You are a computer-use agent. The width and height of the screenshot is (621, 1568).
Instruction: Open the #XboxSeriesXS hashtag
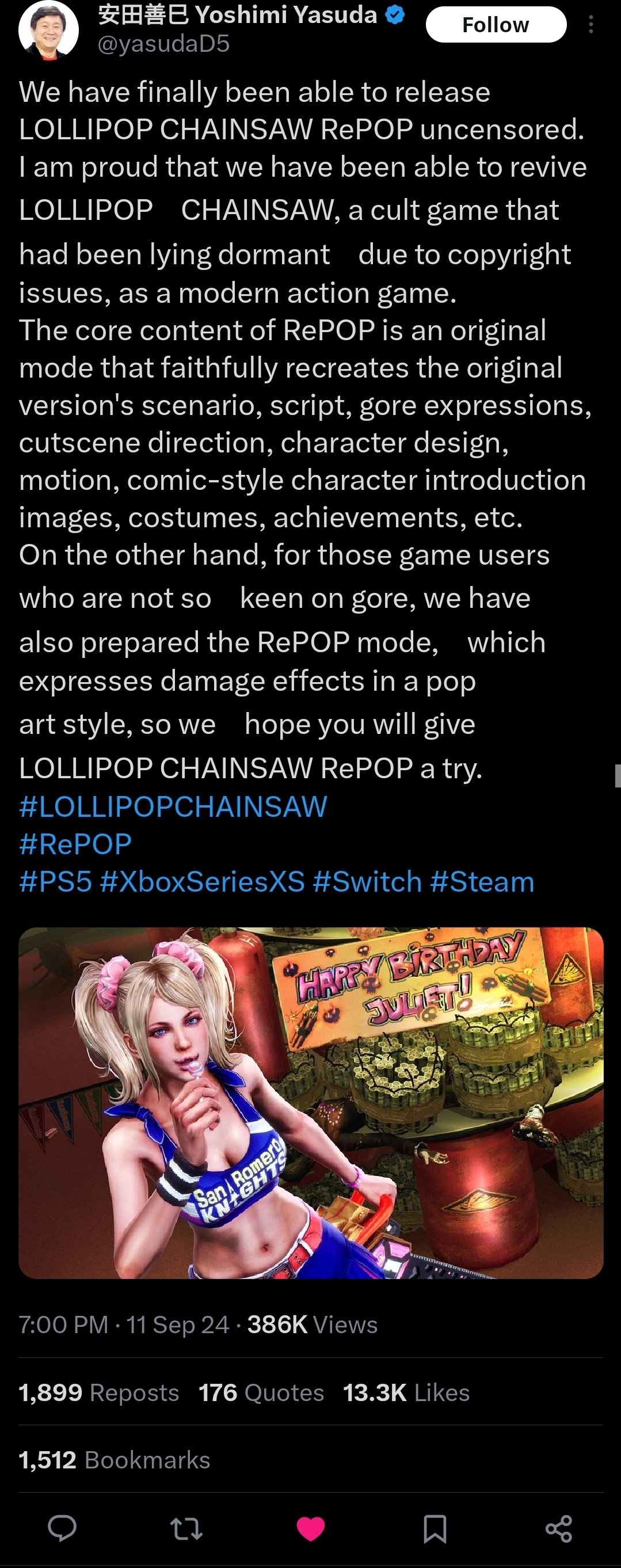tap(202, 881)
